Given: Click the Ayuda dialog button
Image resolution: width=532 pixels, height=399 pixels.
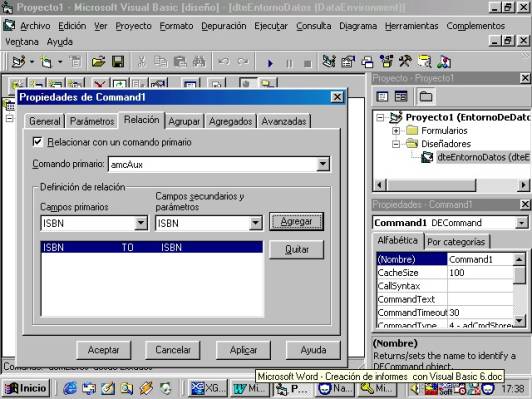Looking at the screenshot, I should pos(313,350).
